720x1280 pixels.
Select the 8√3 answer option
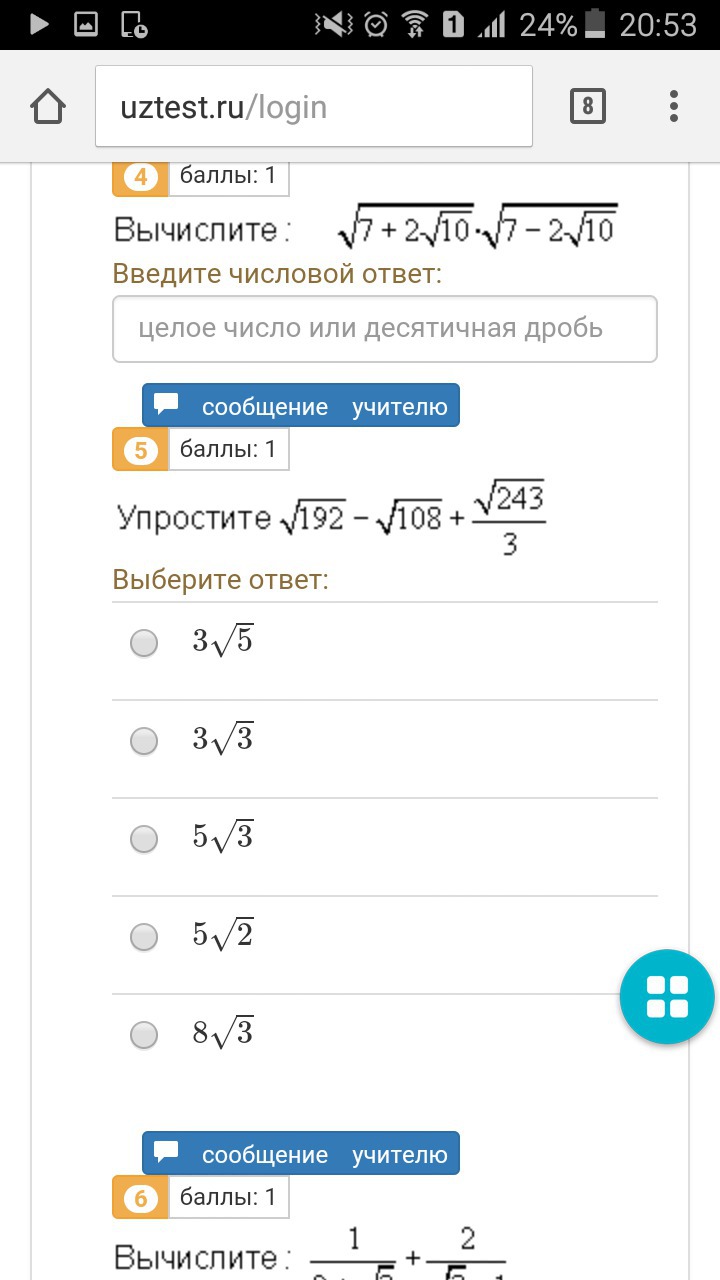tap(145, 1034)
